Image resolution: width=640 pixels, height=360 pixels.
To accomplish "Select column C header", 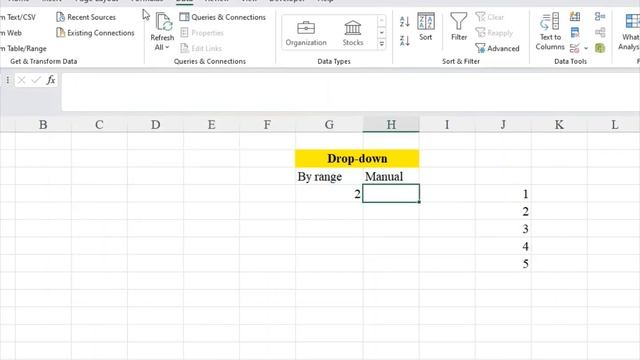I will coord(99,124).
